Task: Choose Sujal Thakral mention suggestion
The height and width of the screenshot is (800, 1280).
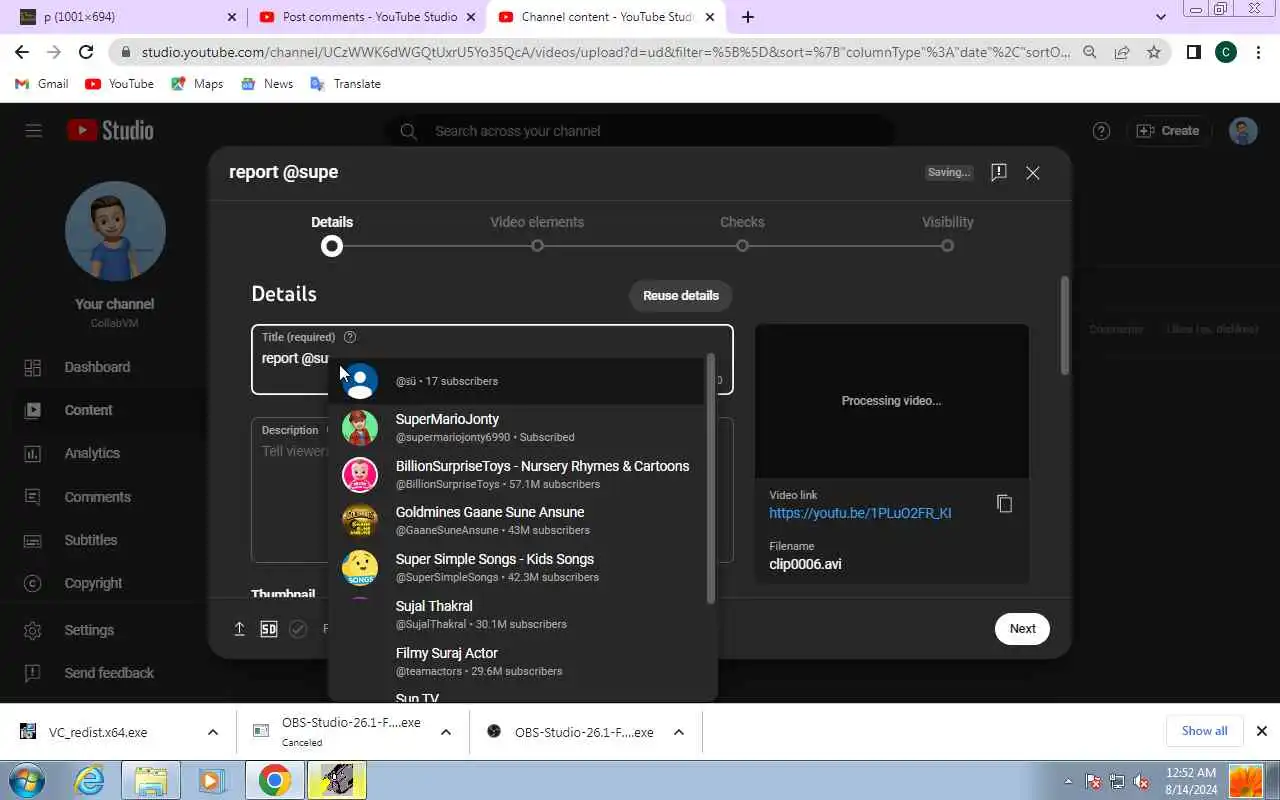Action: pos(516,614)
